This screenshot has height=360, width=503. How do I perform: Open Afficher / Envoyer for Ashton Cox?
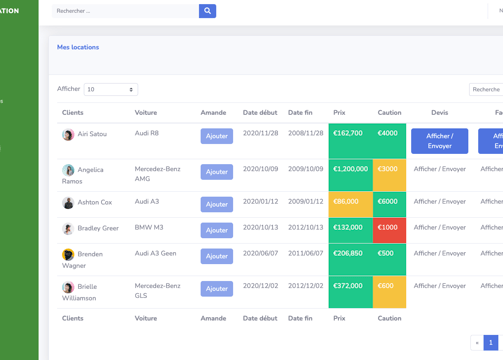coord(440,202)
